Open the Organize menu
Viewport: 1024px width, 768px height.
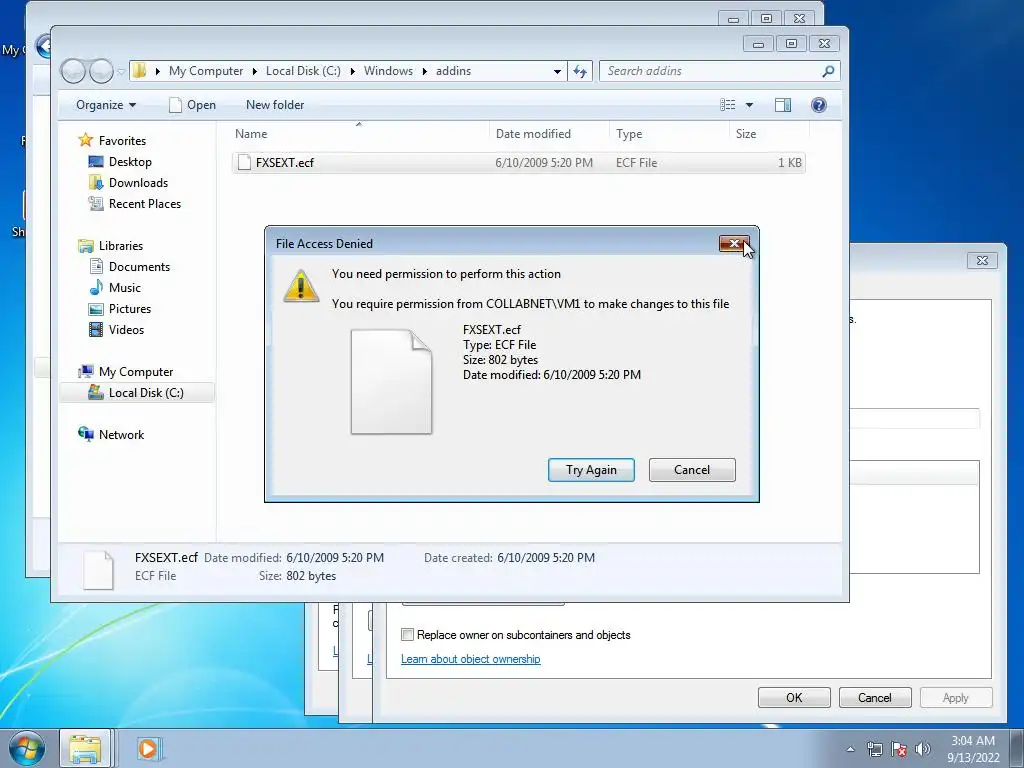[106, 105]
